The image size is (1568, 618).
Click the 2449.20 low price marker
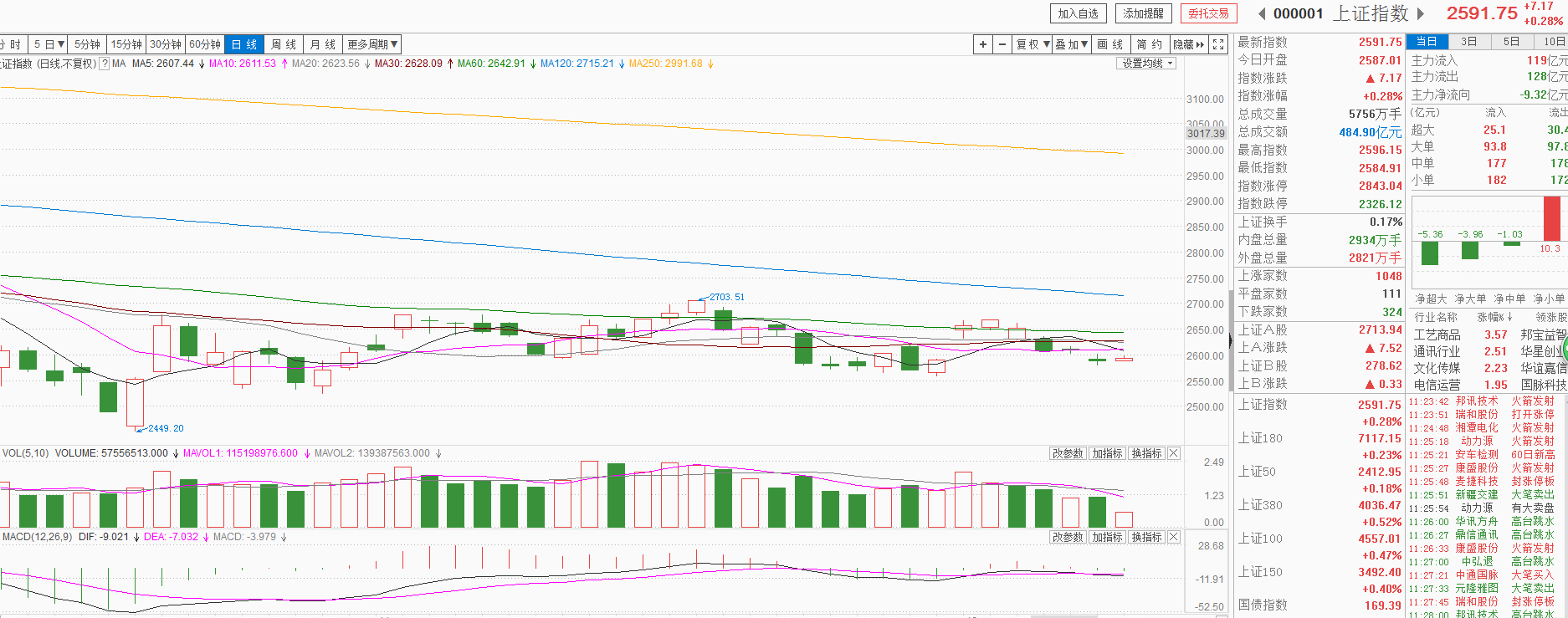point(166,428)
